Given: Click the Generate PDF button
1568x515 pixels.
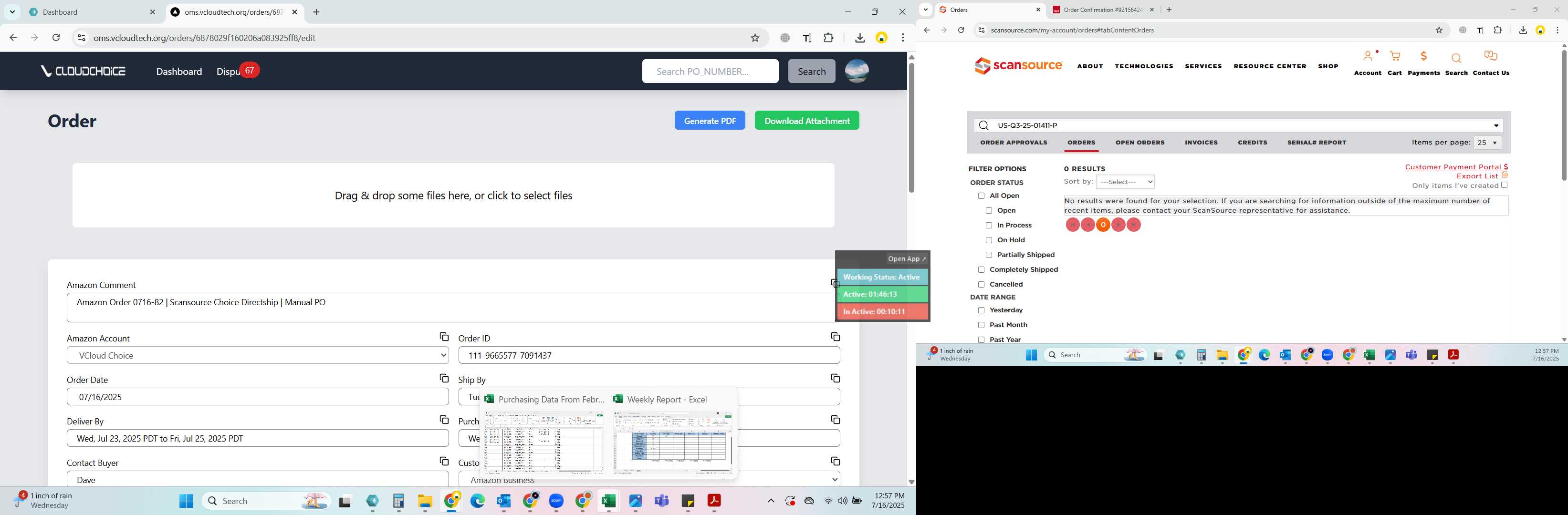Looking at the screenshot, I should point(709,120).
